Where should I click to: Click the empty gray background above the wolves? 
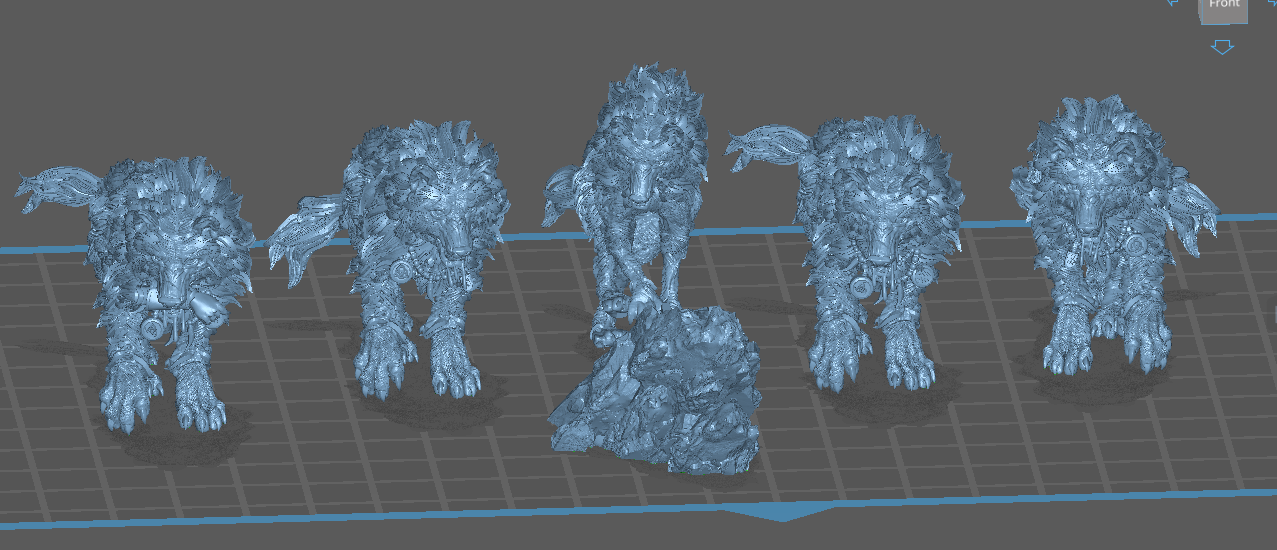point(400,50)
